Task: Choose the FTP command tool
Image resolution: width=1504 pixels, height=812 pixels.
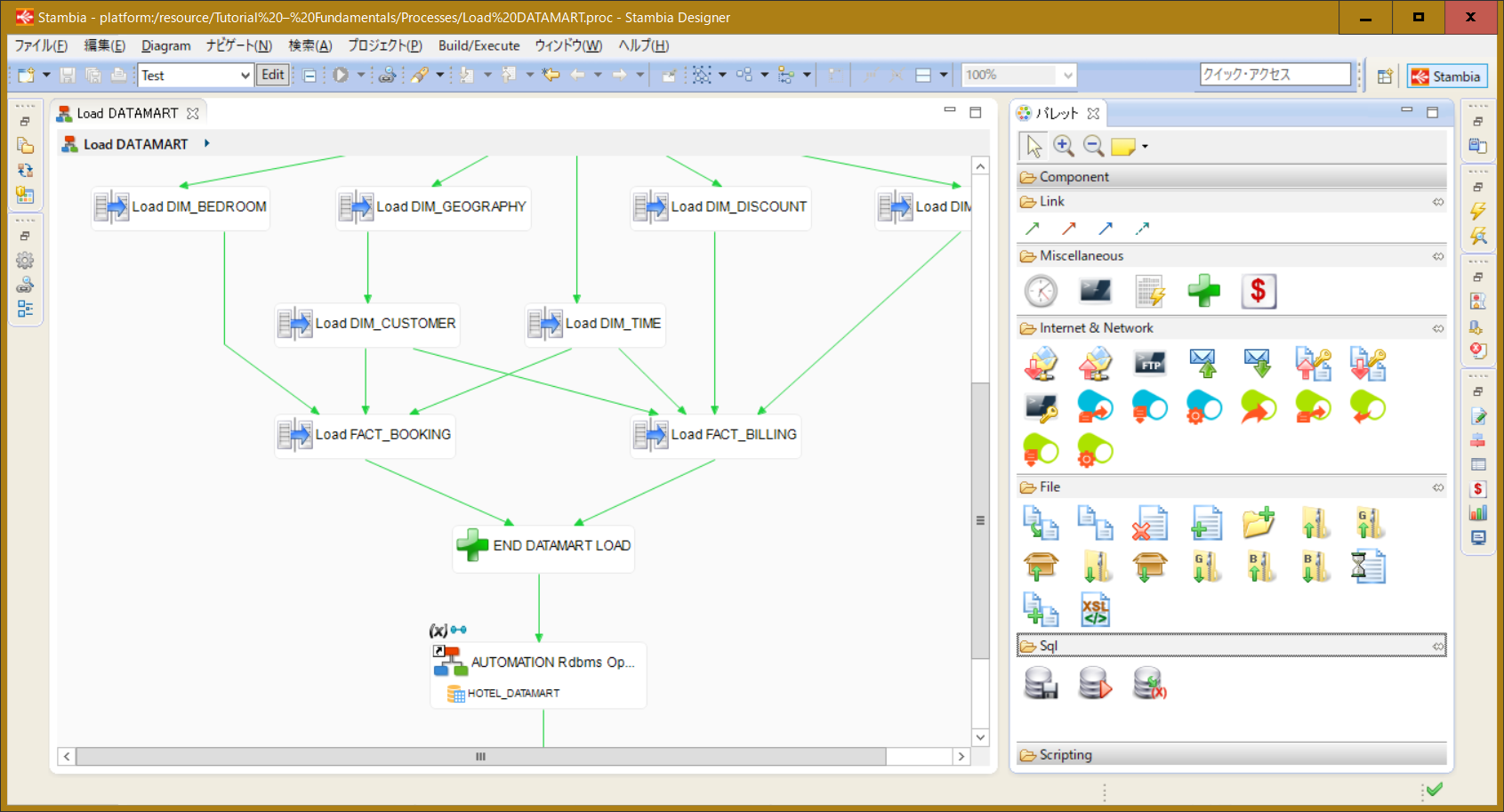Action: (1150, 364)
